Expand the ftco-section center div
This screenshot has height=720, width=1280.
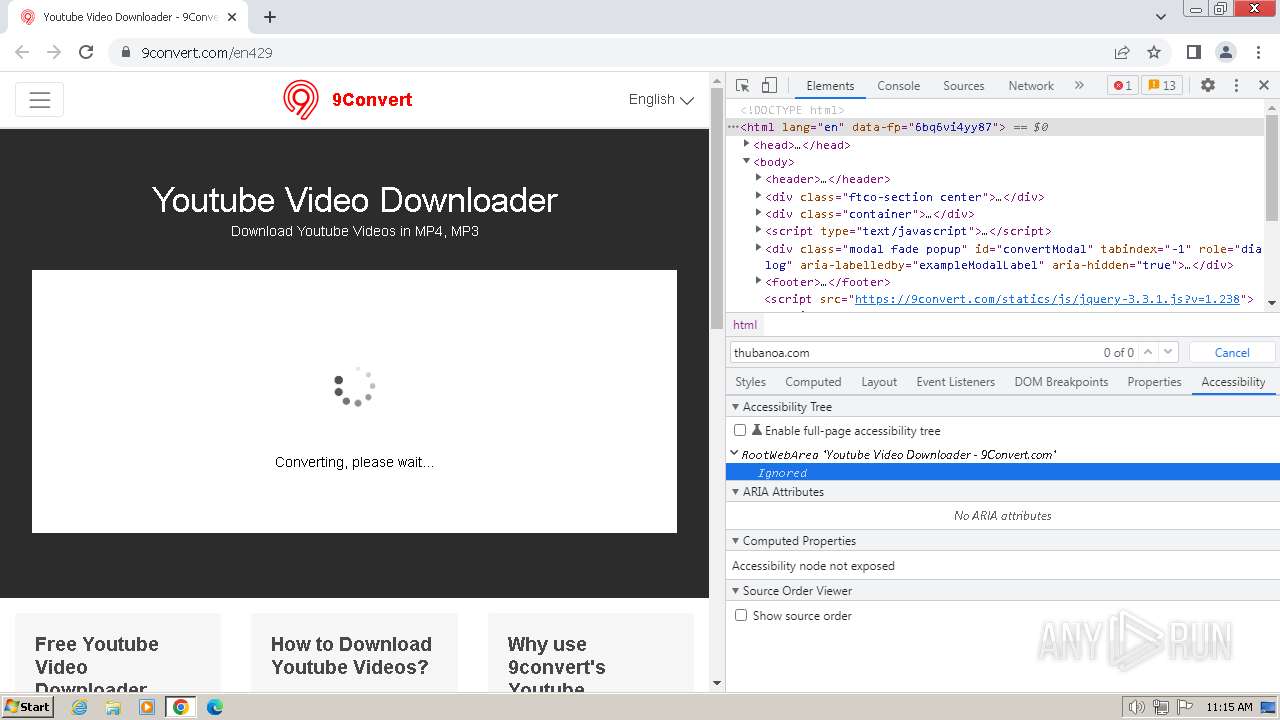pyautogui.click(x=759, y=196)
